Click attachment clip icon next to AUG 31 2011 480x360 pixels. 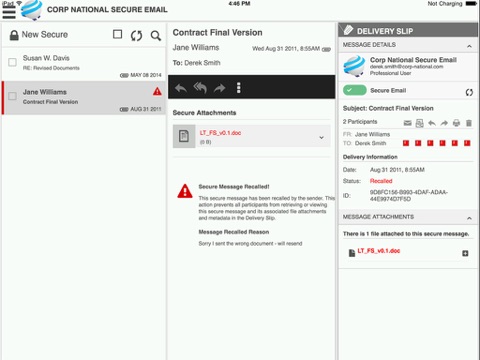pos(124,109)
